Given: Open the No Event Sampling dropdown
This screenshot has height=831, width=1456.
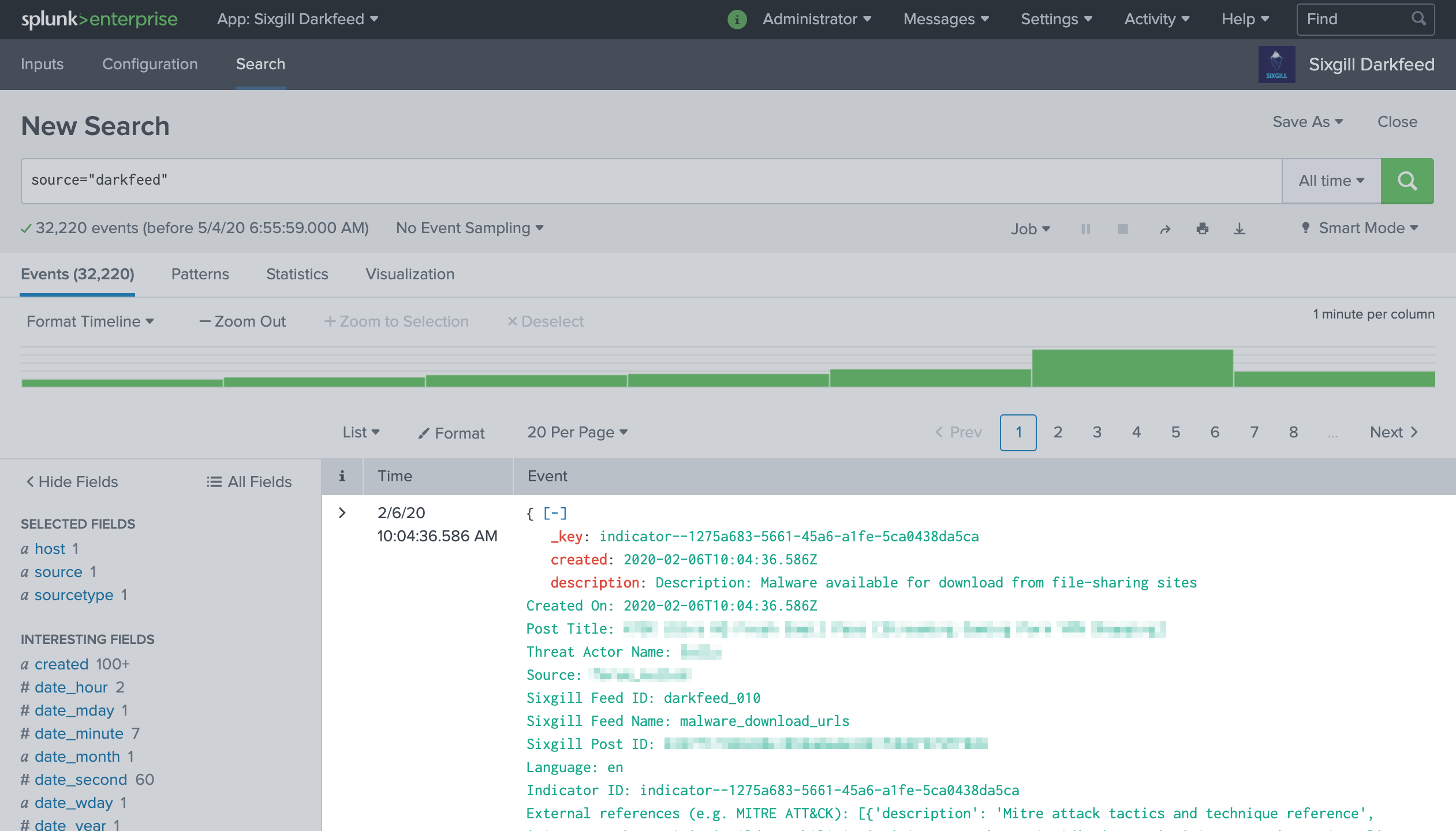Looking at the screenshot, I should point(469,228).
